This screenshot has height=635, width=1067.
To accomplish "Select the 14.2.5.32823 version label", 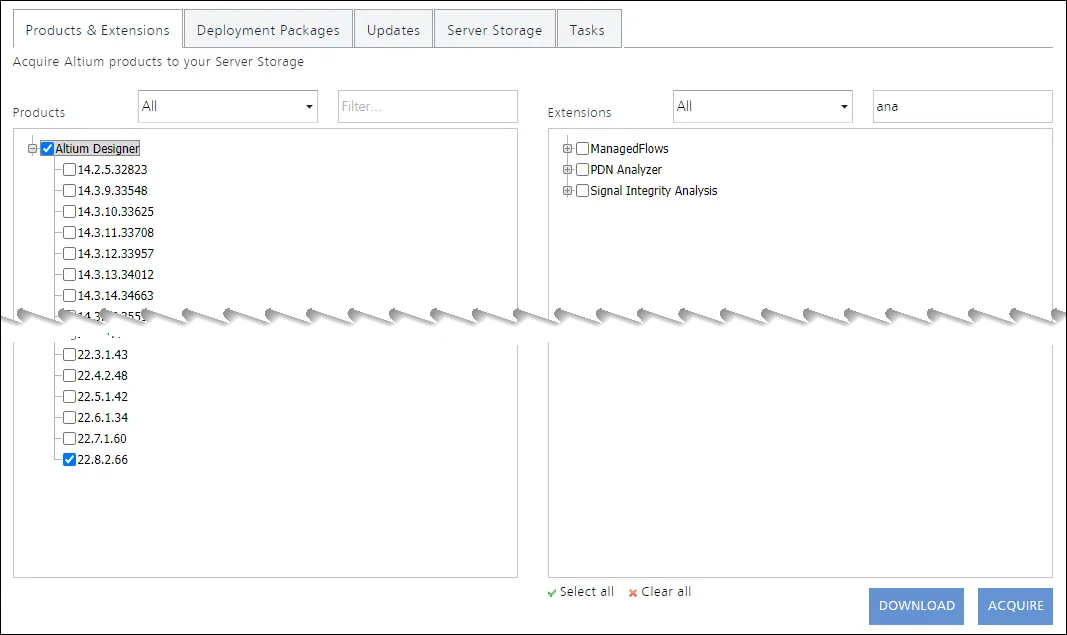I will click(112, 169).
